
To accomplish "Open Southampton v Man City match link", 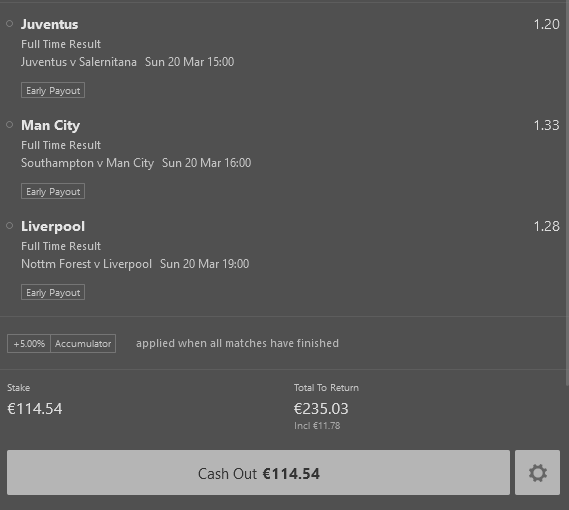I will (87, 163).
